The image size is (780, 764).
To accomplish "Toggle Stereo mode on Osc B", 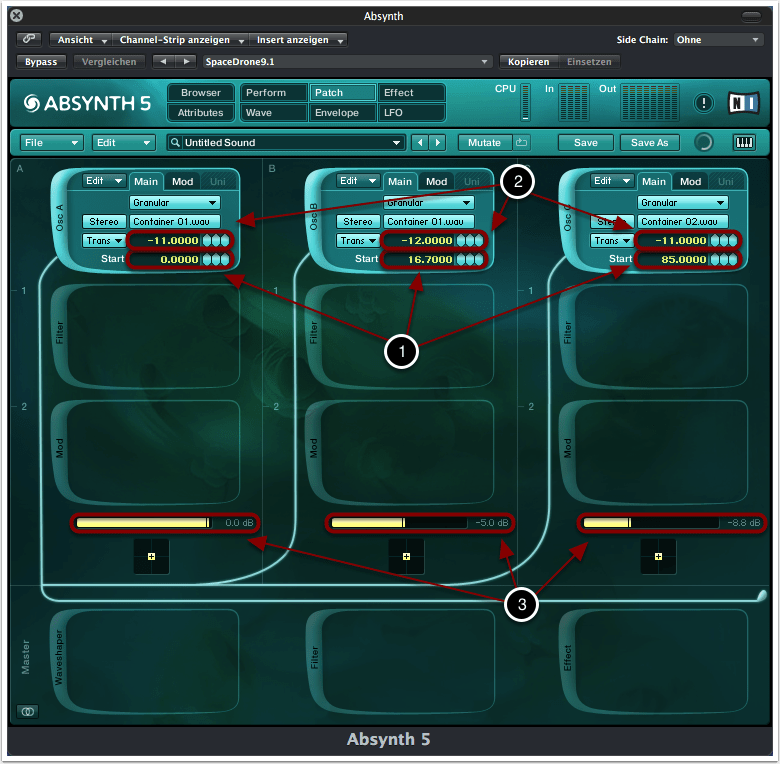I will pyautogui.click(x=358, y=222).
